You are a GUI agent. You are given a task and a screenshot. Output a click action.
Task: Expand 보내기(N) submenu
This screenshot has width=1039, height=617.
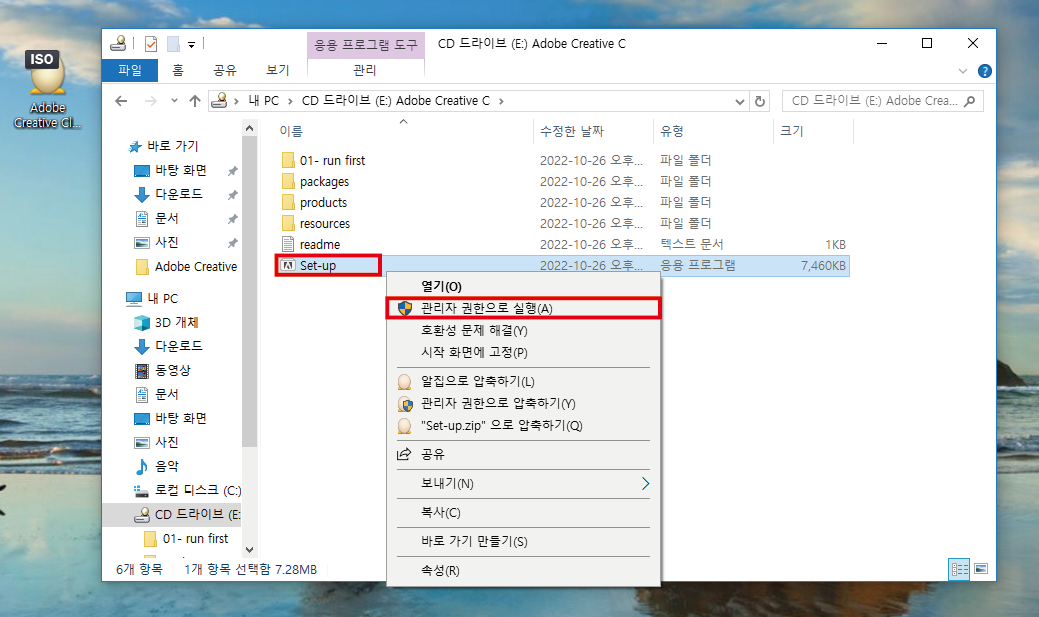(x=523, y=484)
